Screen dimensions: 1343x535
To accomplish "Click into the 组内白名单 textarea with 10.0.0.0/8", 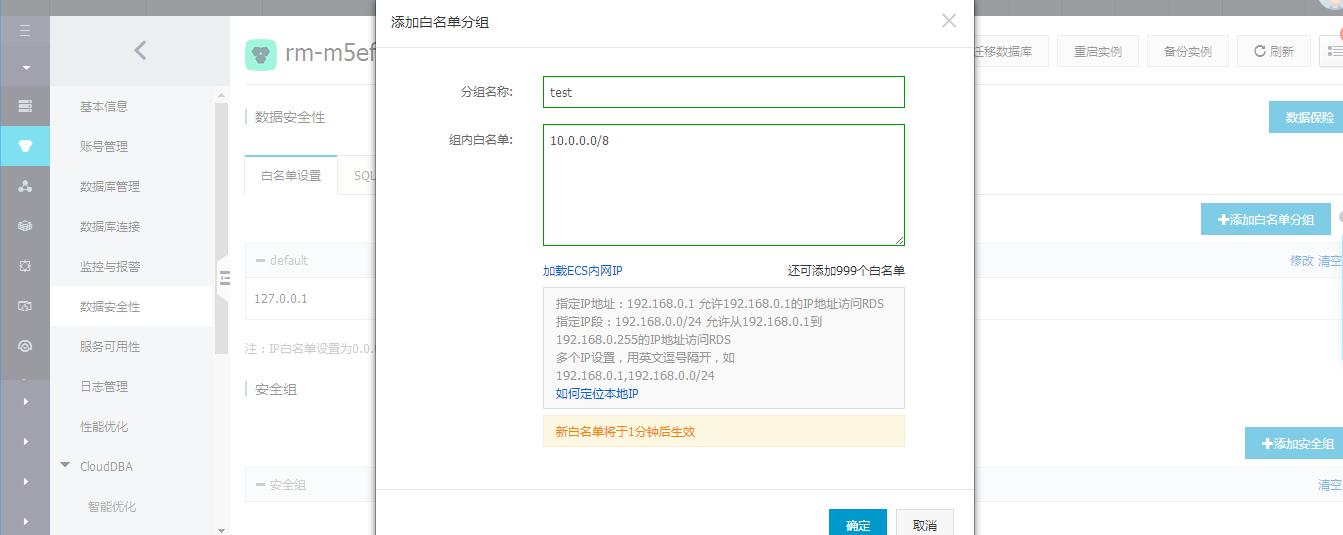I will 724,185.
